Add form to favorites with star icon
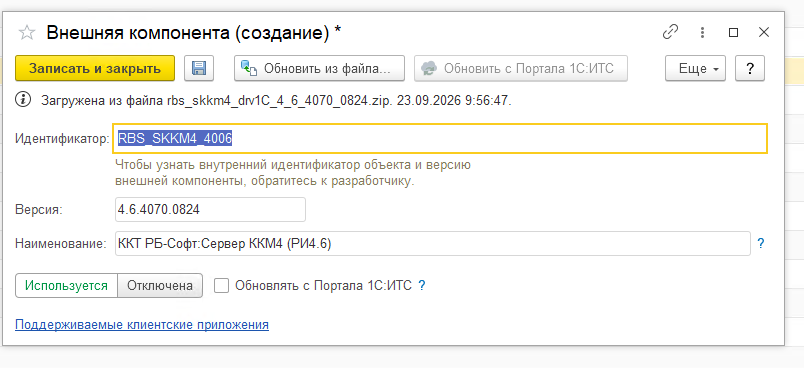 [27, 33]
